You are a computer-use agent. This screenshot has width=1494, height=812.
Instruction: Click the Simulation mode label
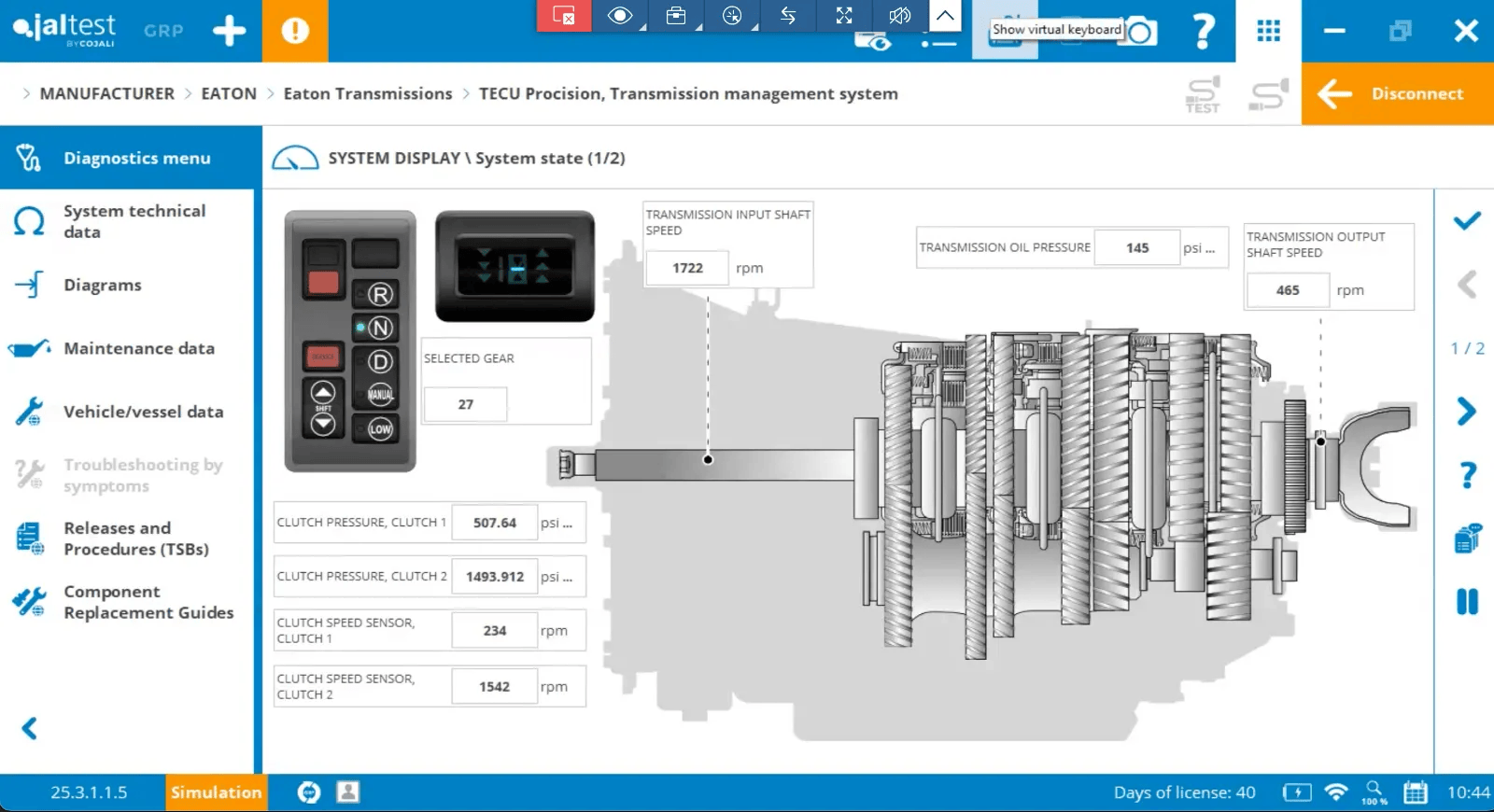(x=216, y=792)
